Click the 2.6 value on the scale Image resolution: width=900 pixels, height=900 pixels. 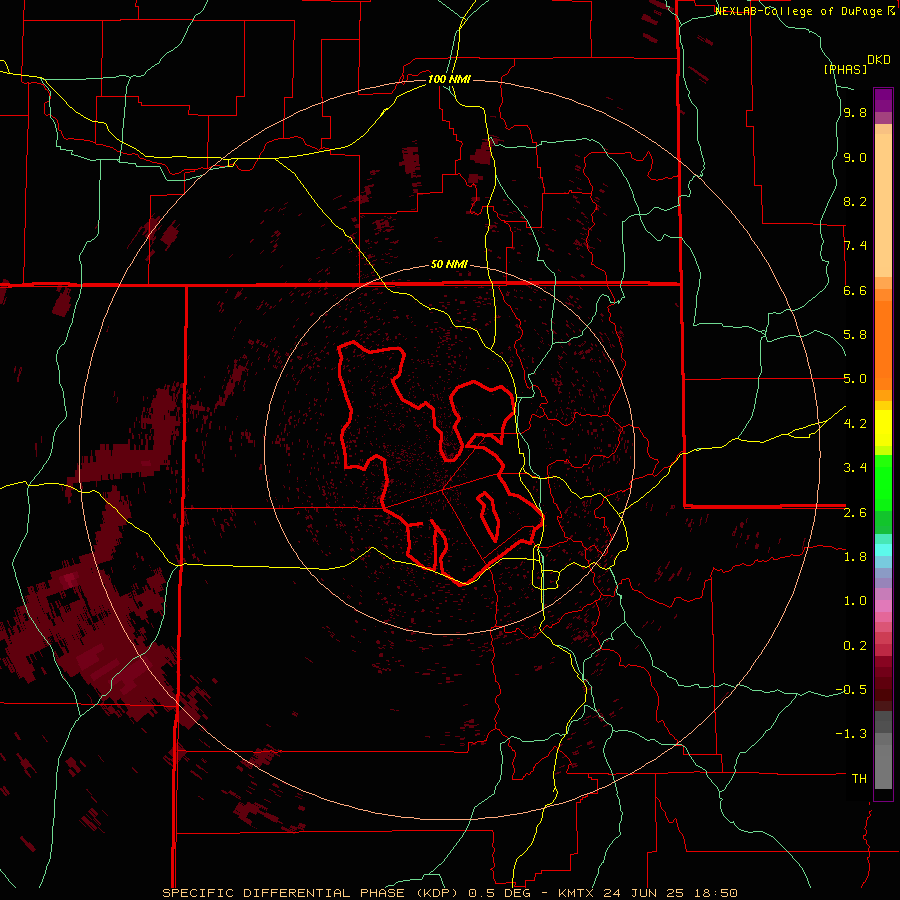(855, 513)
